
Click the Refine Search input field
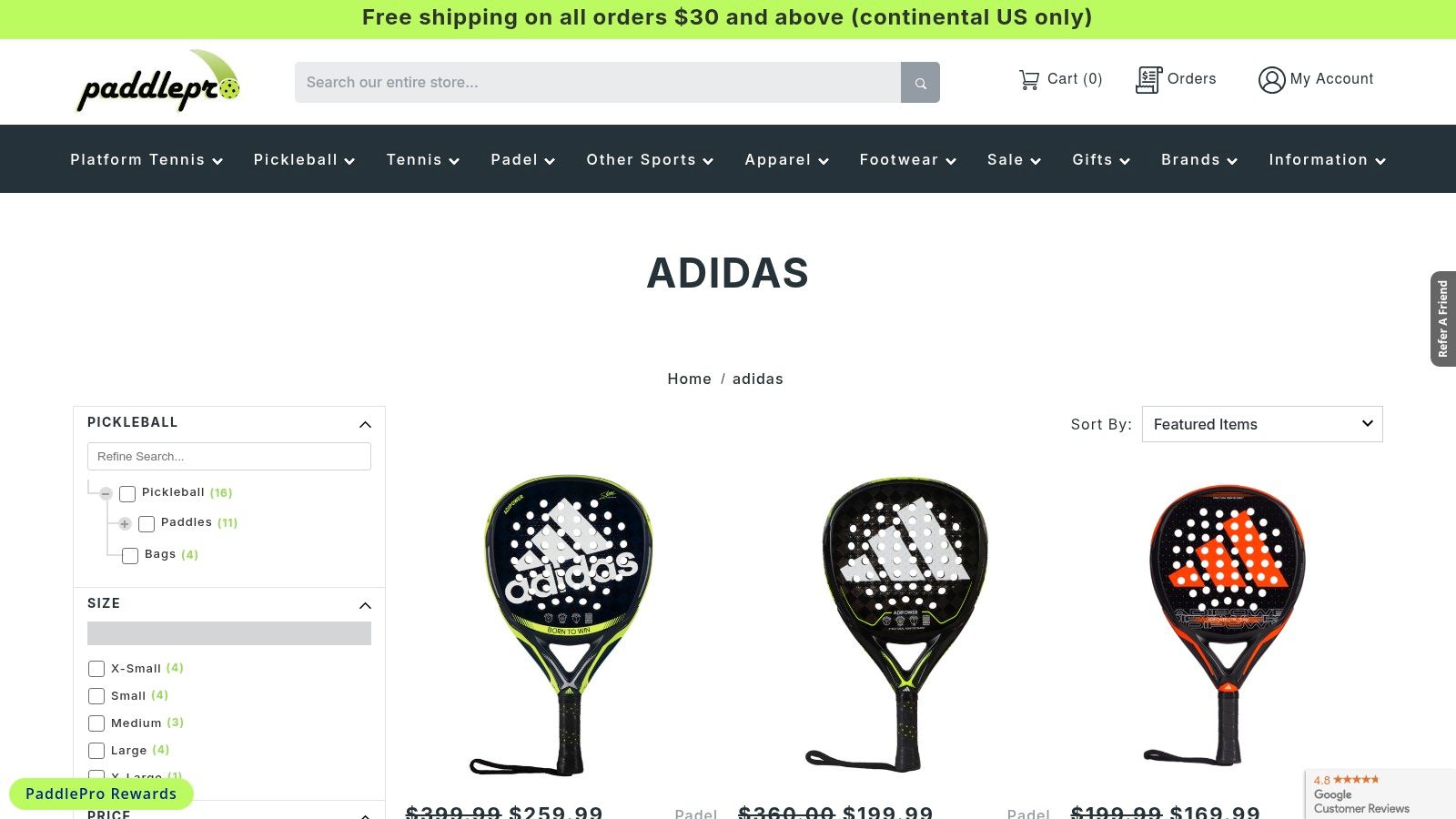(229, 456)
